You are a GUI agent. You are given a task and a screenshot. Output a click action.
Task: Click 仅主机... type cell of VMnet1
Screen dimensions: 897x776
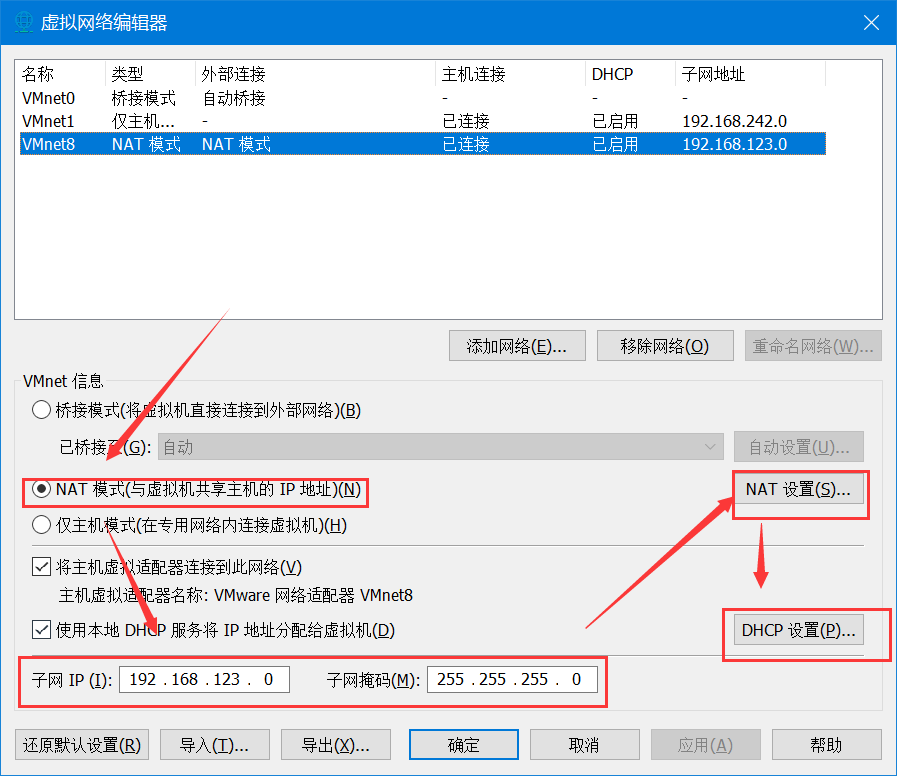tap(143, 121)
